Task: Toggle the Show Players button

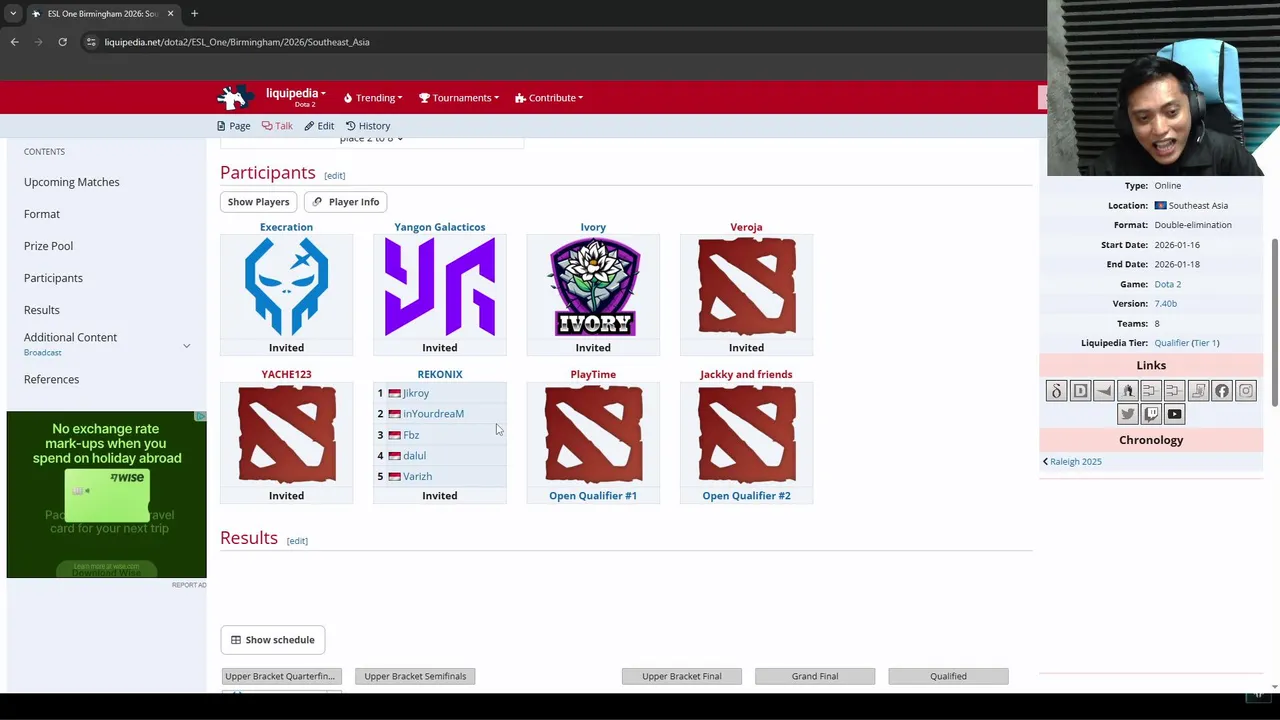Action: coord(258,202)
